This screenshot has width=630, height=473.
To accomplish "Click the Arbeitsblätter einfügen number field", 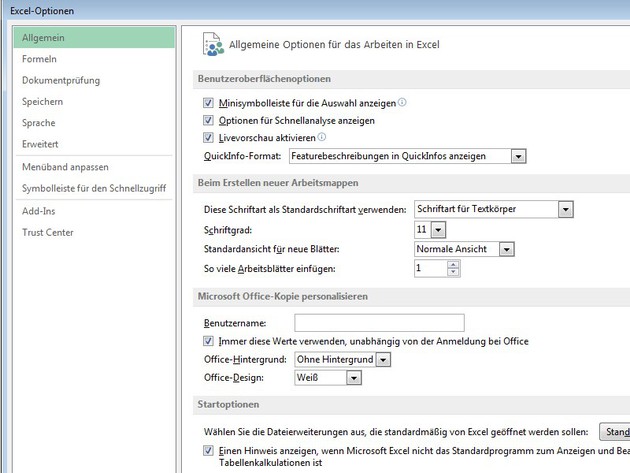I will (431, 268).
